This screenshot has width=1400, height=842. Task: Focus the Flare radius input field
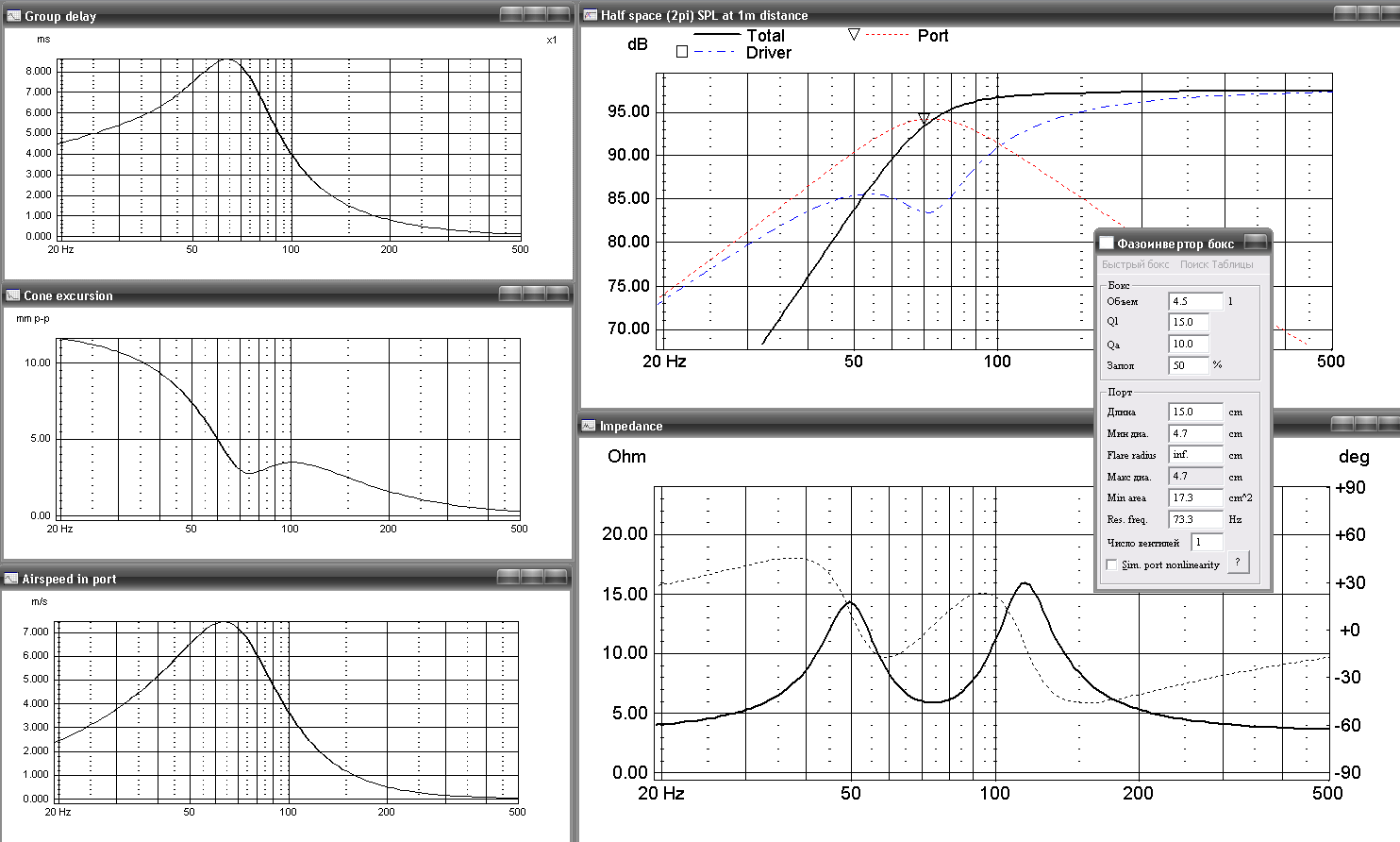click(1194, 455)
